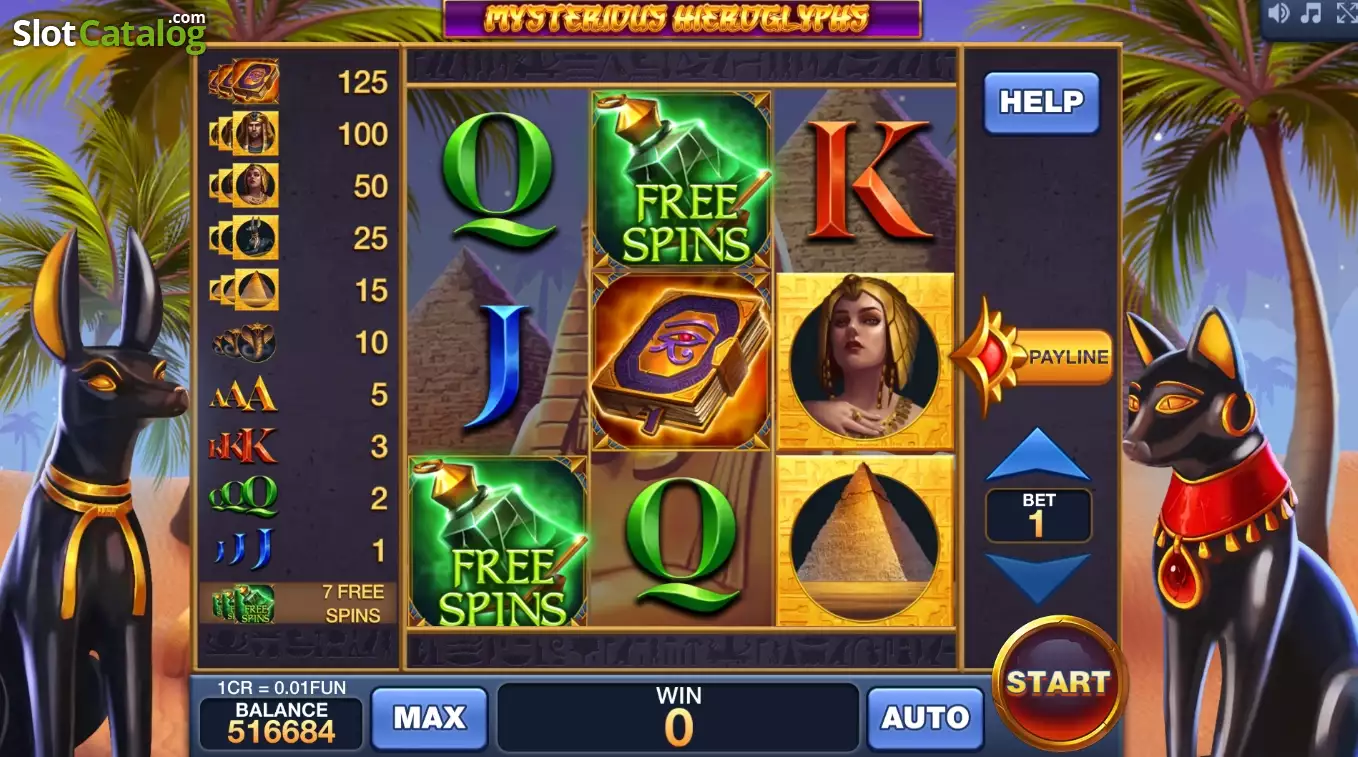The height and width of the screenshot is (757, 1358).
Task: Mute the sound with the speaker icon
Action: 1278,13
